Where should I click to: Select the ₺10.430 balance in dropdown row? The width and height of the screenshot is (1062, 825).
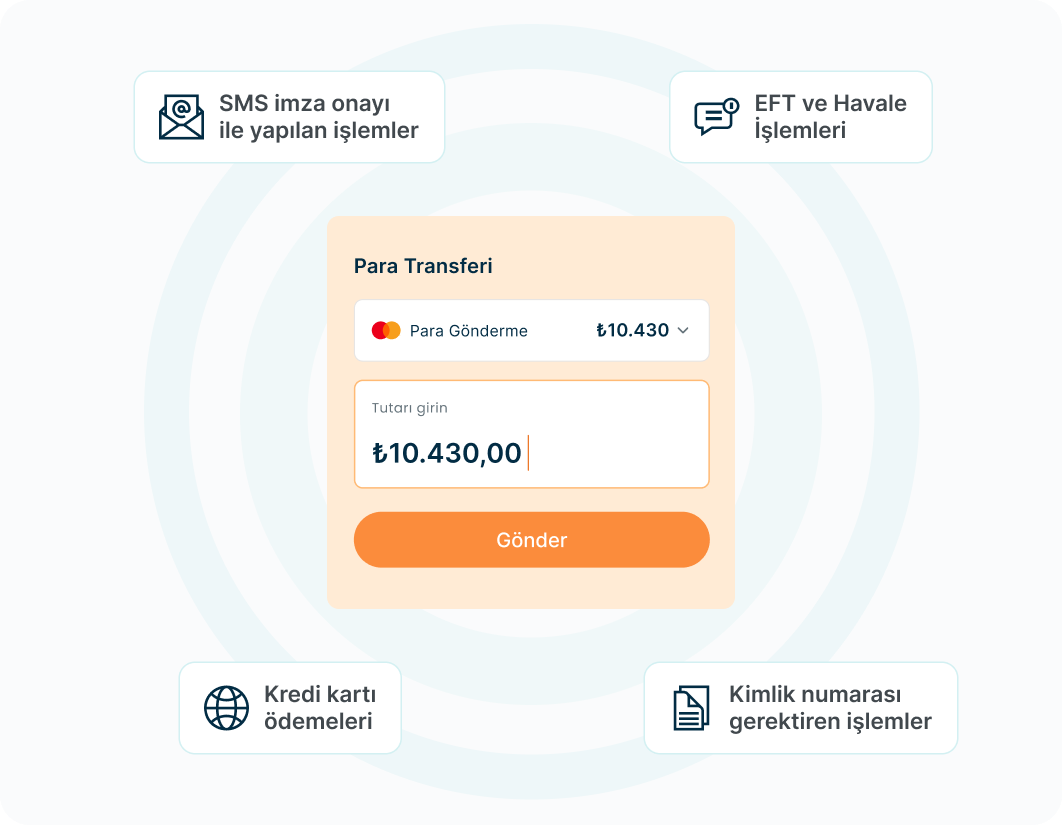tap(632, 331)
